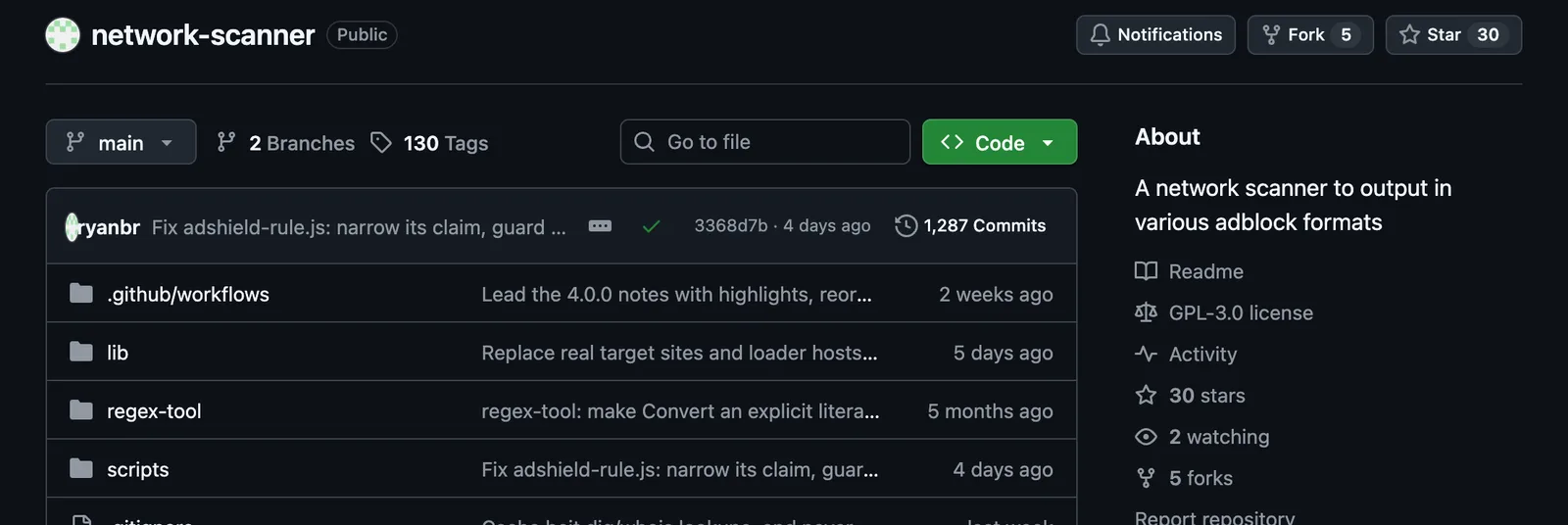Click the star count 30 badge
This screenshot has height=525, width=1568.
tap(1488, 35)
